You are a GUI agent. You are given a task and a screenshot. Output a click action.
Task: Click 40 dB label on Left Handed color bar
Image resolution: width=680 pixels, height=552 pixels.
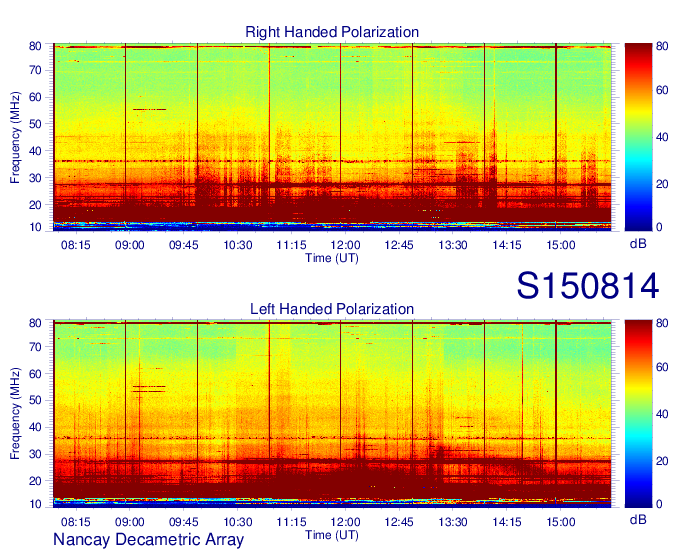(662, 414)
